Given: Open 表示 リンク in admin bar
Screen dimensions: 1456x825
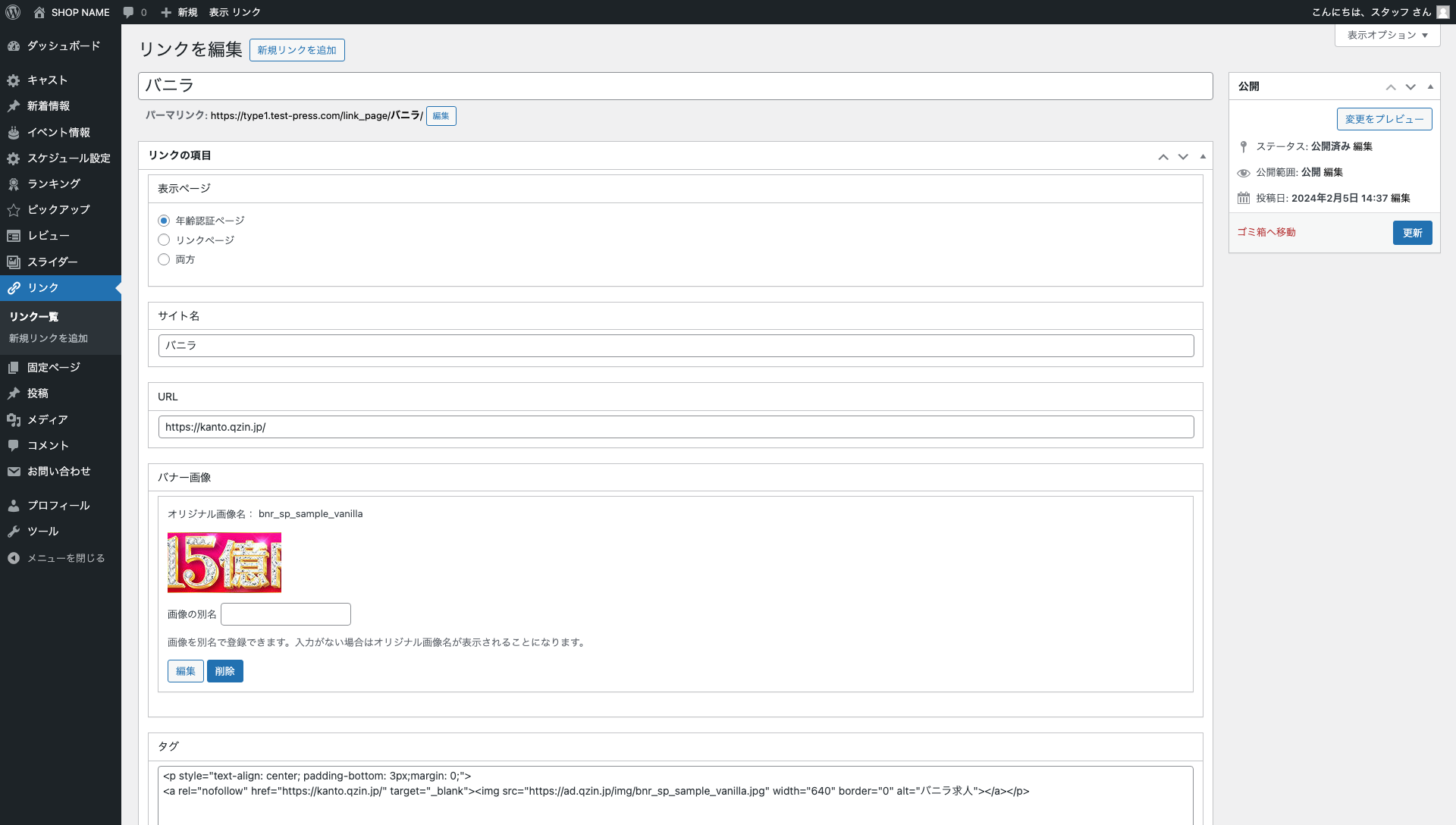Looking at the screenshot, I should tap(235, 12).
